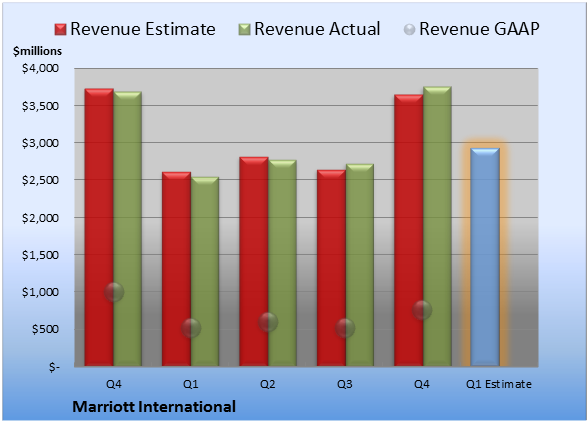Select the green actual bar for Q1

pos(205,272)
